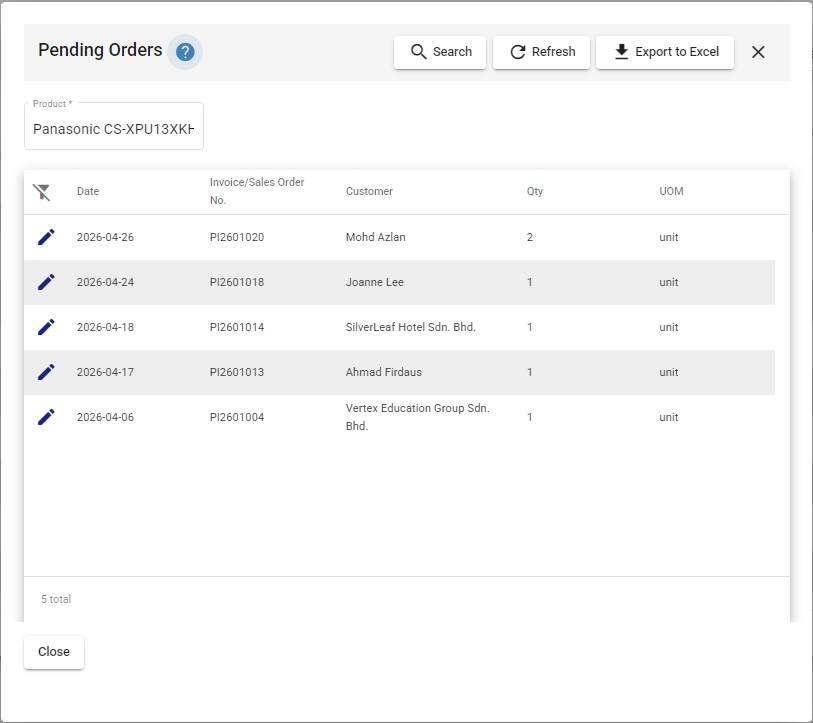Click invoice number PI2601014
Screen dimensions: 813x723
237,327
